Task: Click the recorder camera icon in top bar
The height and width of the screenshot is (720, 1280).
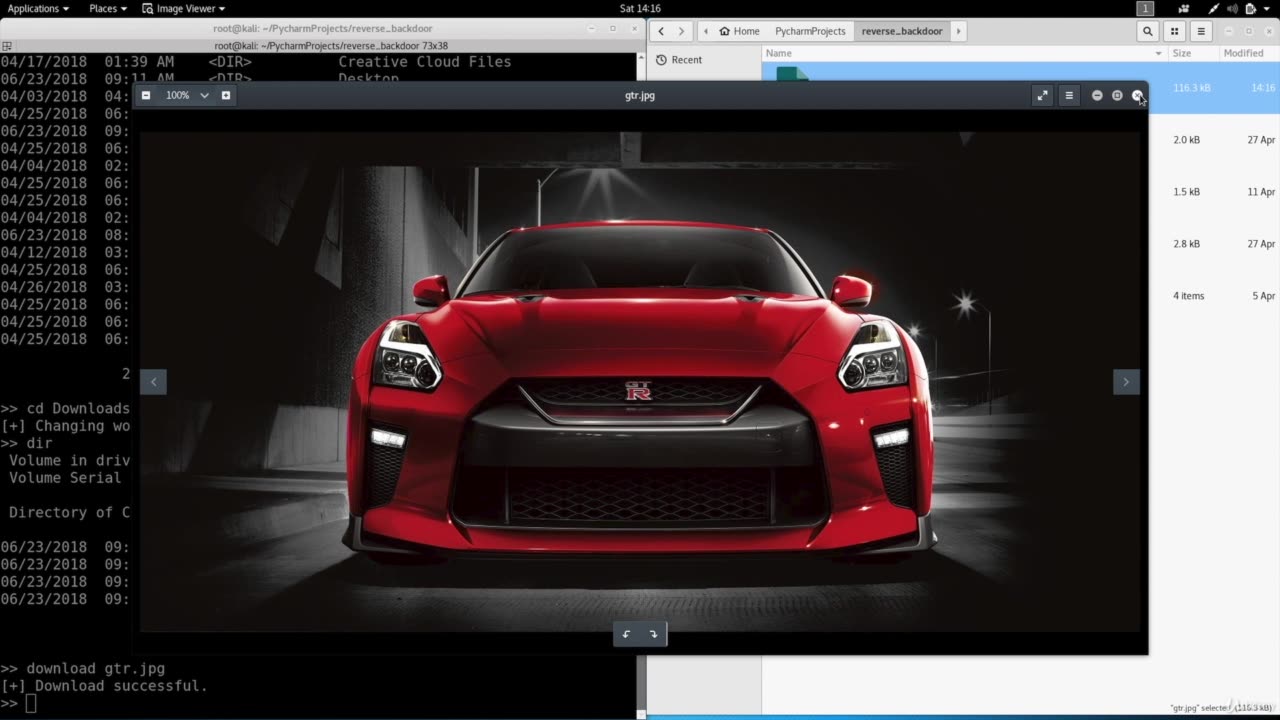Action: pos(1184,8)
